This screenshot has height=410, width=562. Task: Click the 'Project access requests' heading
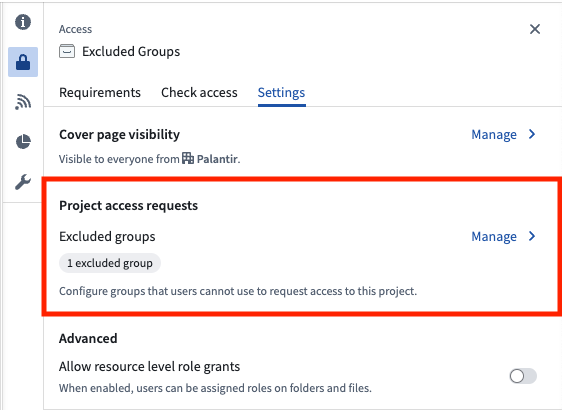(x=128, y=206)
